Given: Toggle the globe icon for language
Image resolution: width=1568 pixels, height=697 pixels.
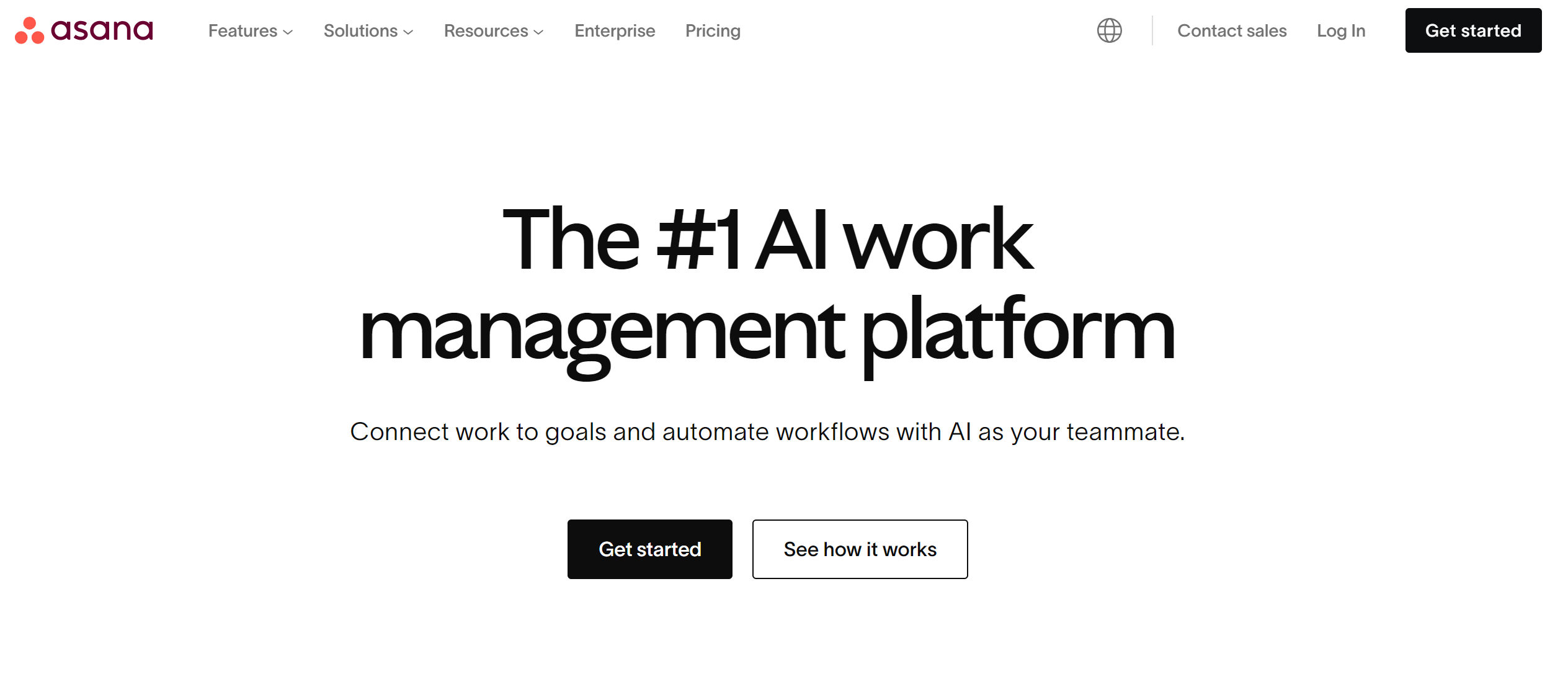Looking at the screenshot, I should [1110, 30].
